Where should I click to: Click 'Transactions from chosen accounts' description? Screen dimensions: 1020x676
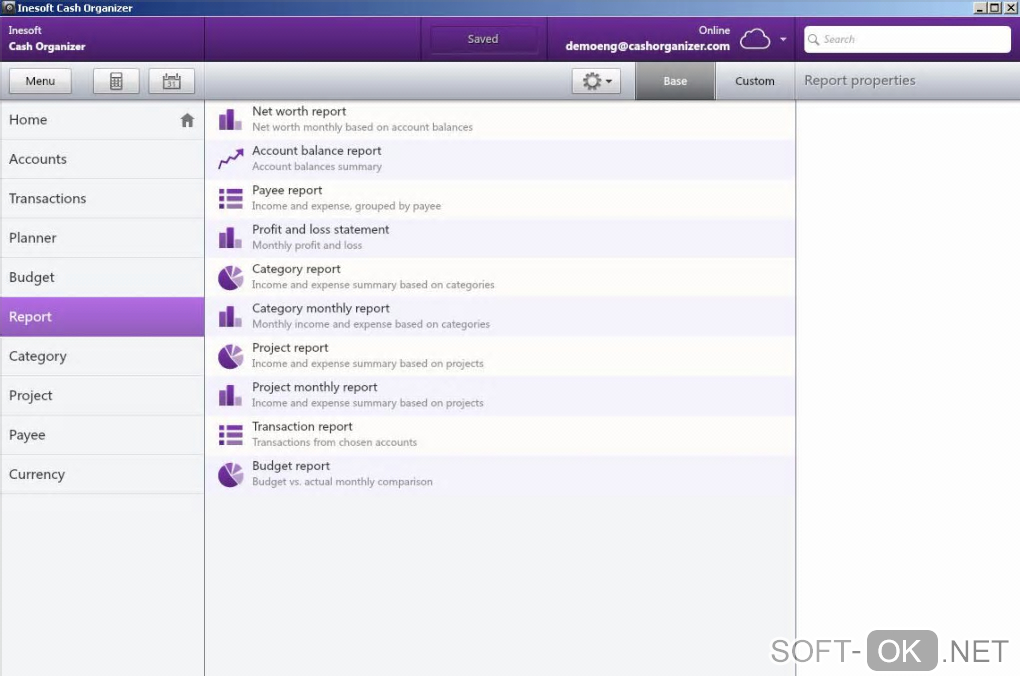click(x=334, y=442)
